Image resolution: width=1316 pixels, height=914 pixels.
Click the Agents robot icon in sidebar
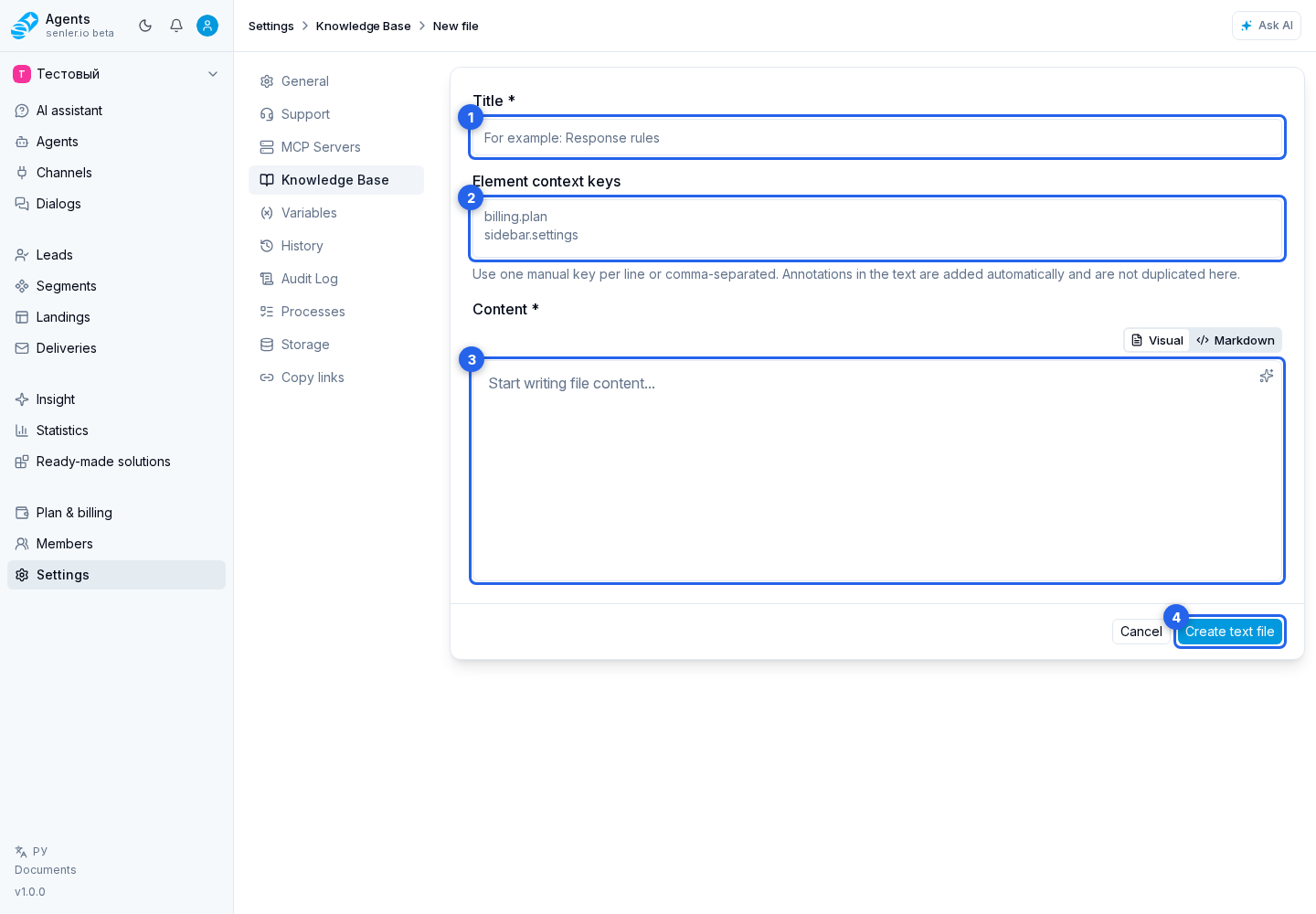[x=22, y=142]
